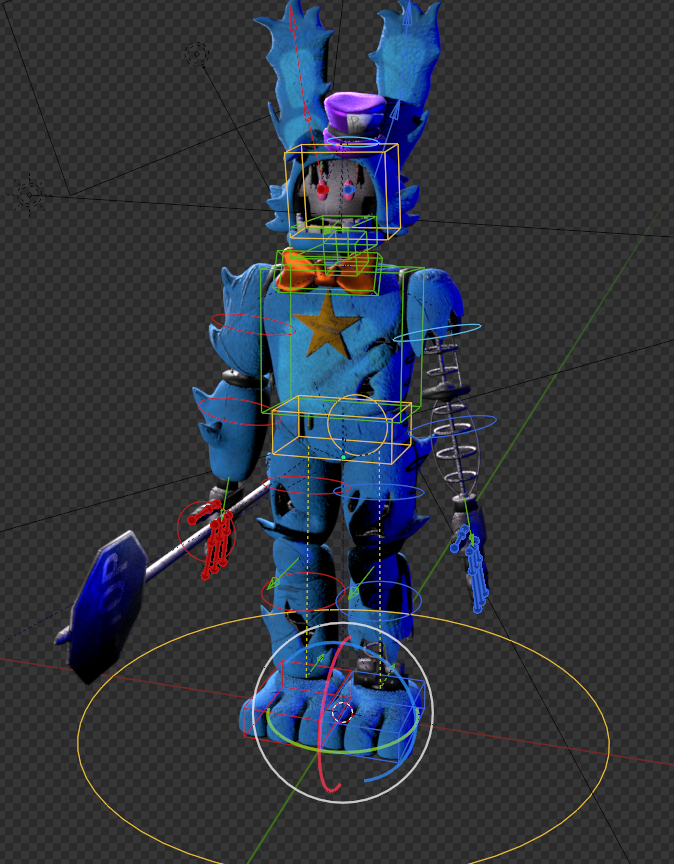Select the orange bow tie
The height and width of the screenshot is (864, 674).
coord(325,271)
